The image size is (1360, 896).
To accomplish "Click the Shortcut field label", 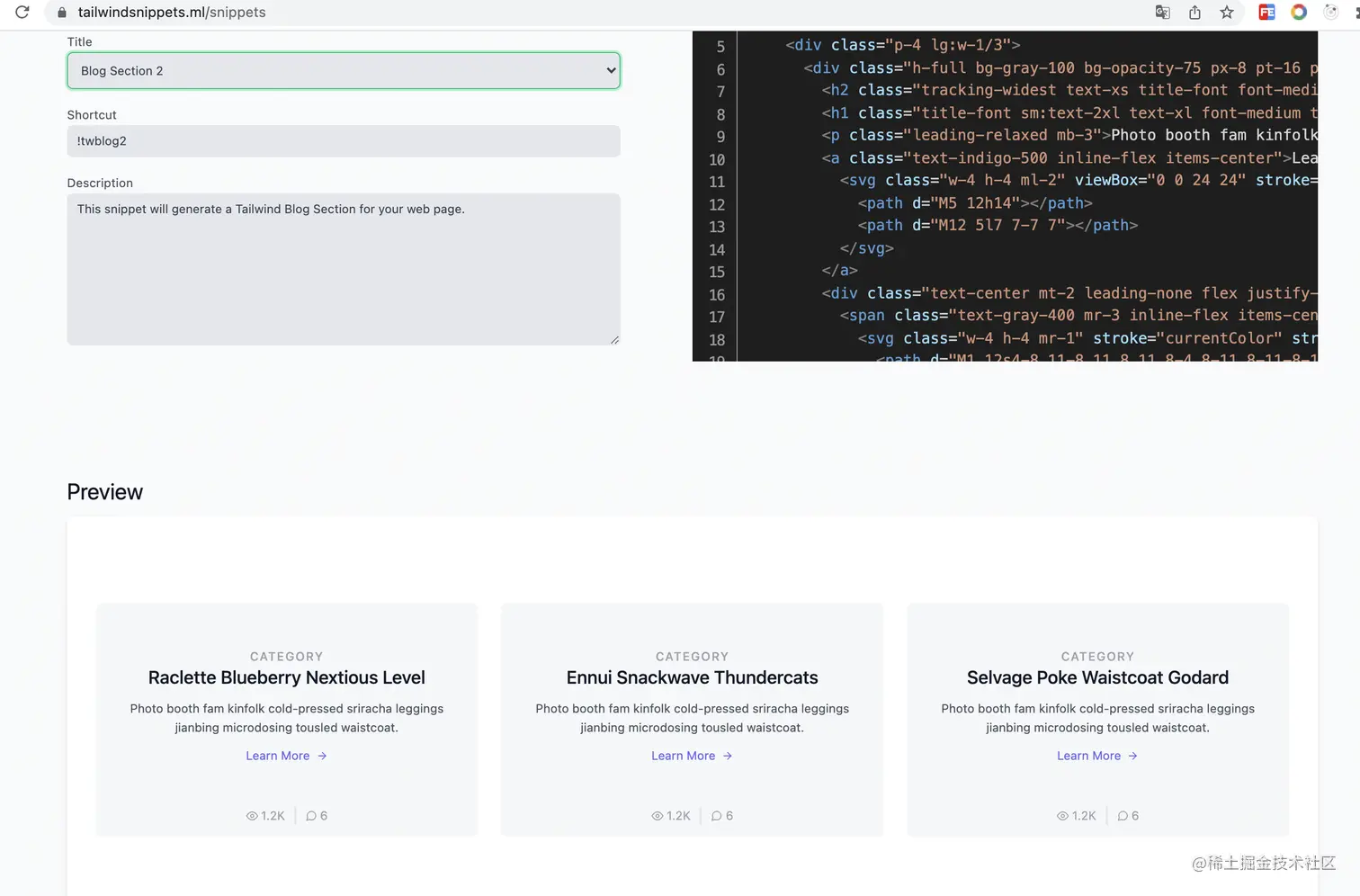I will pyautogui.click(x=92, y=115).
